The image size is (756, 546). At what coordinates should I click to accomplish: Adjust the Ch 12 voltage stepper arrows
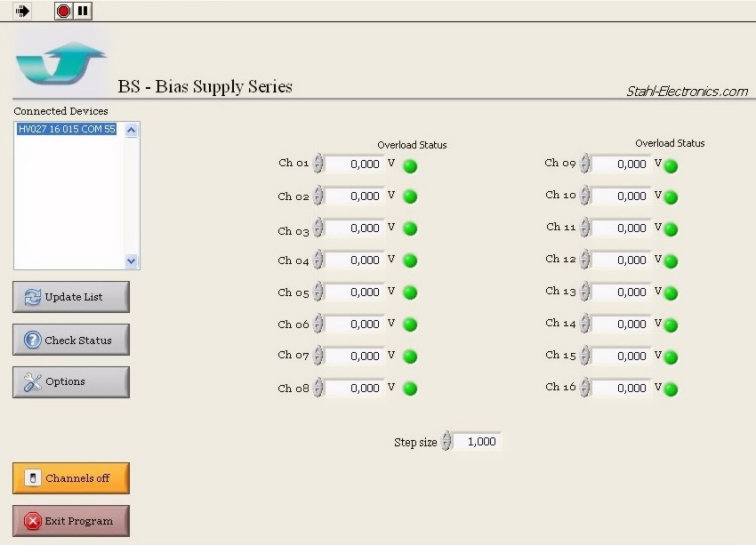(x=586, y=260)
